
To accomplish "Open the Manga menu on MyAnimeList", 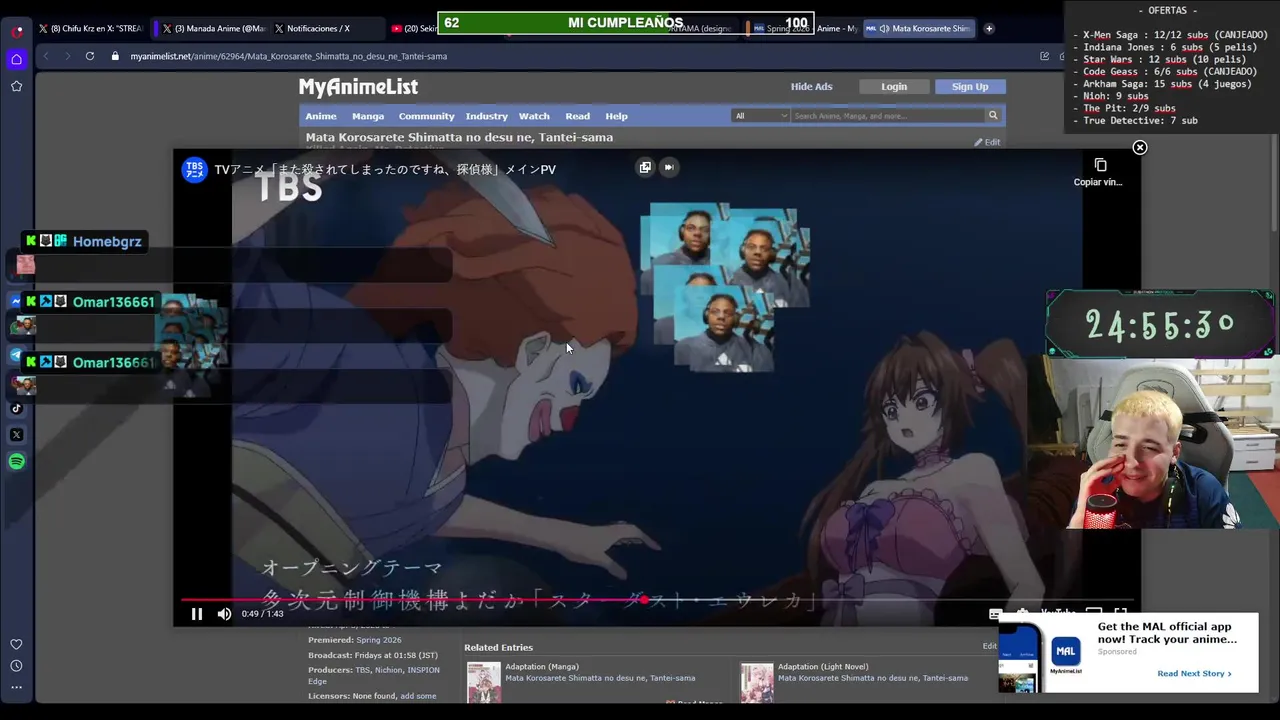I will (368, 116).
